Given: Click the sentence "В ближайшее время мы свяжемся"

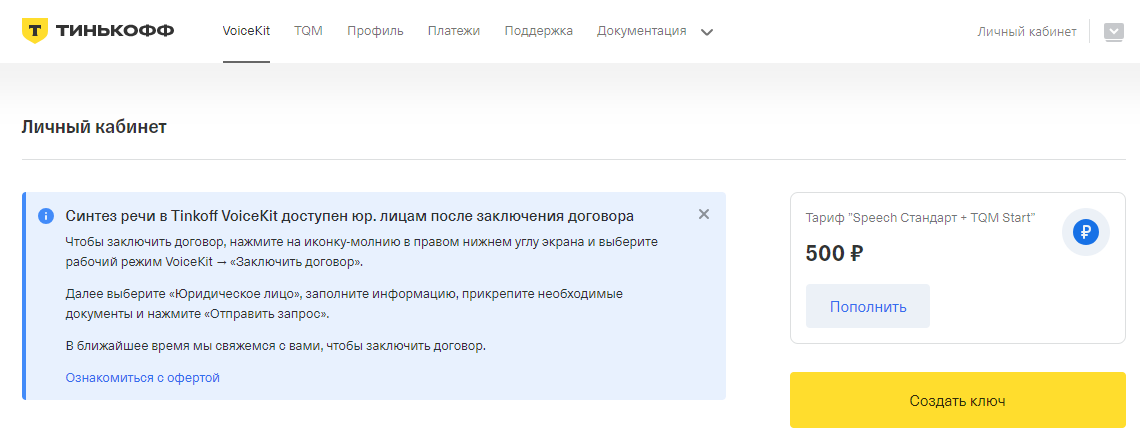Looking at the screenshot, I should [x=276, y=345].
